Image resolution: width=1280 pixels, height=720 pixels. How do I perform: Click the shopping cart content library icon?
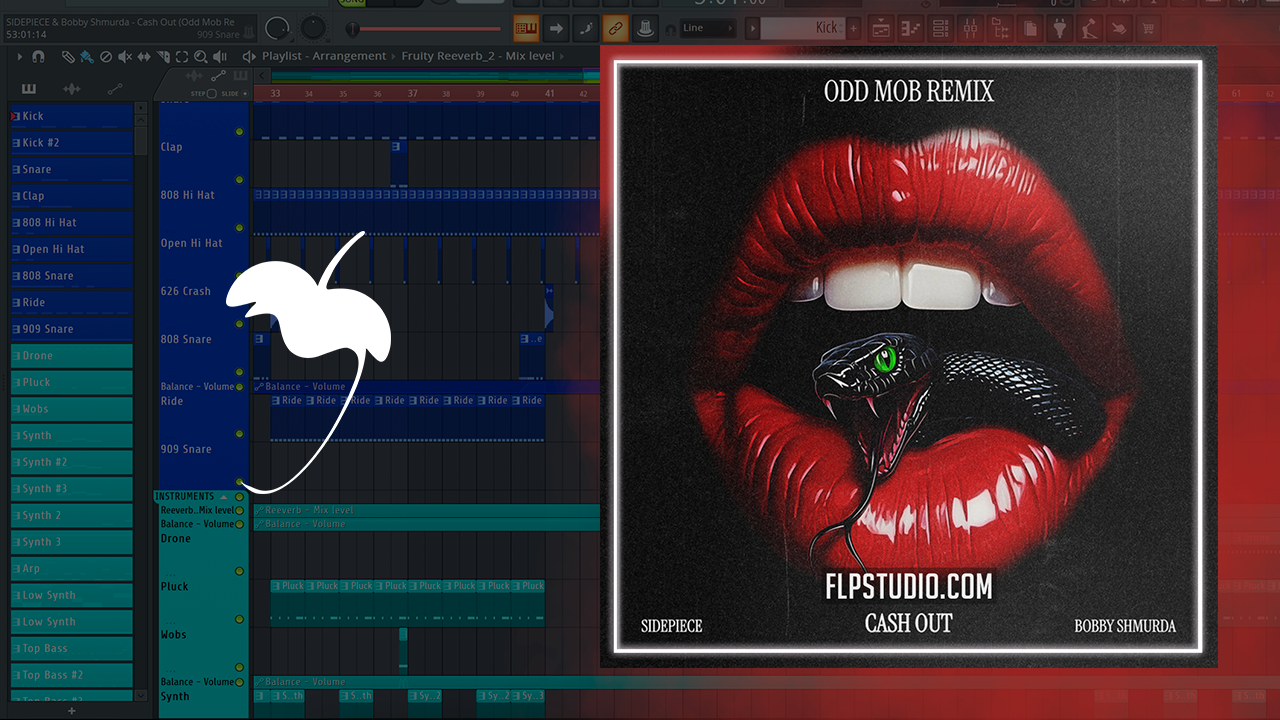[1149, 28]
